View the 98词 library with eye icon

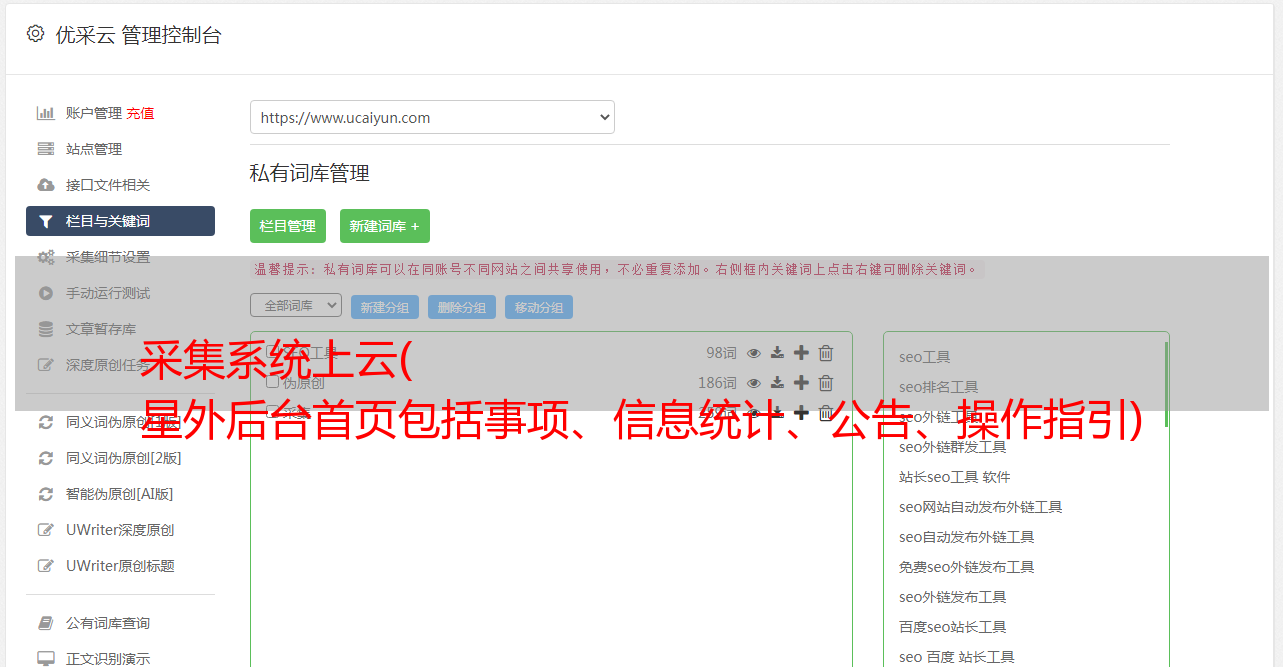(754, 353)
